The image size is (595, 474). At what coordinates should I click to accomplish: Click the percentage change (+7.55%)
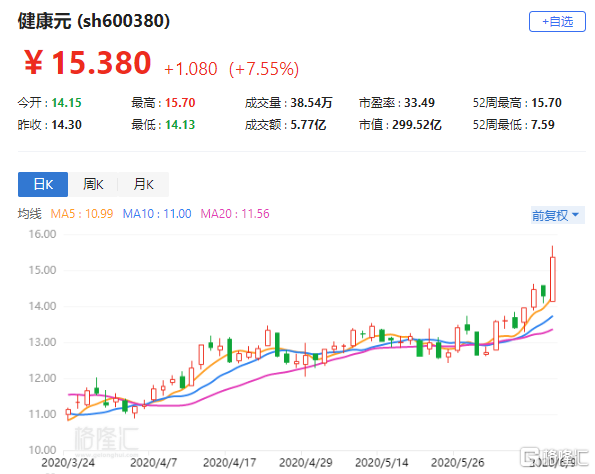(x=264, y=69)
